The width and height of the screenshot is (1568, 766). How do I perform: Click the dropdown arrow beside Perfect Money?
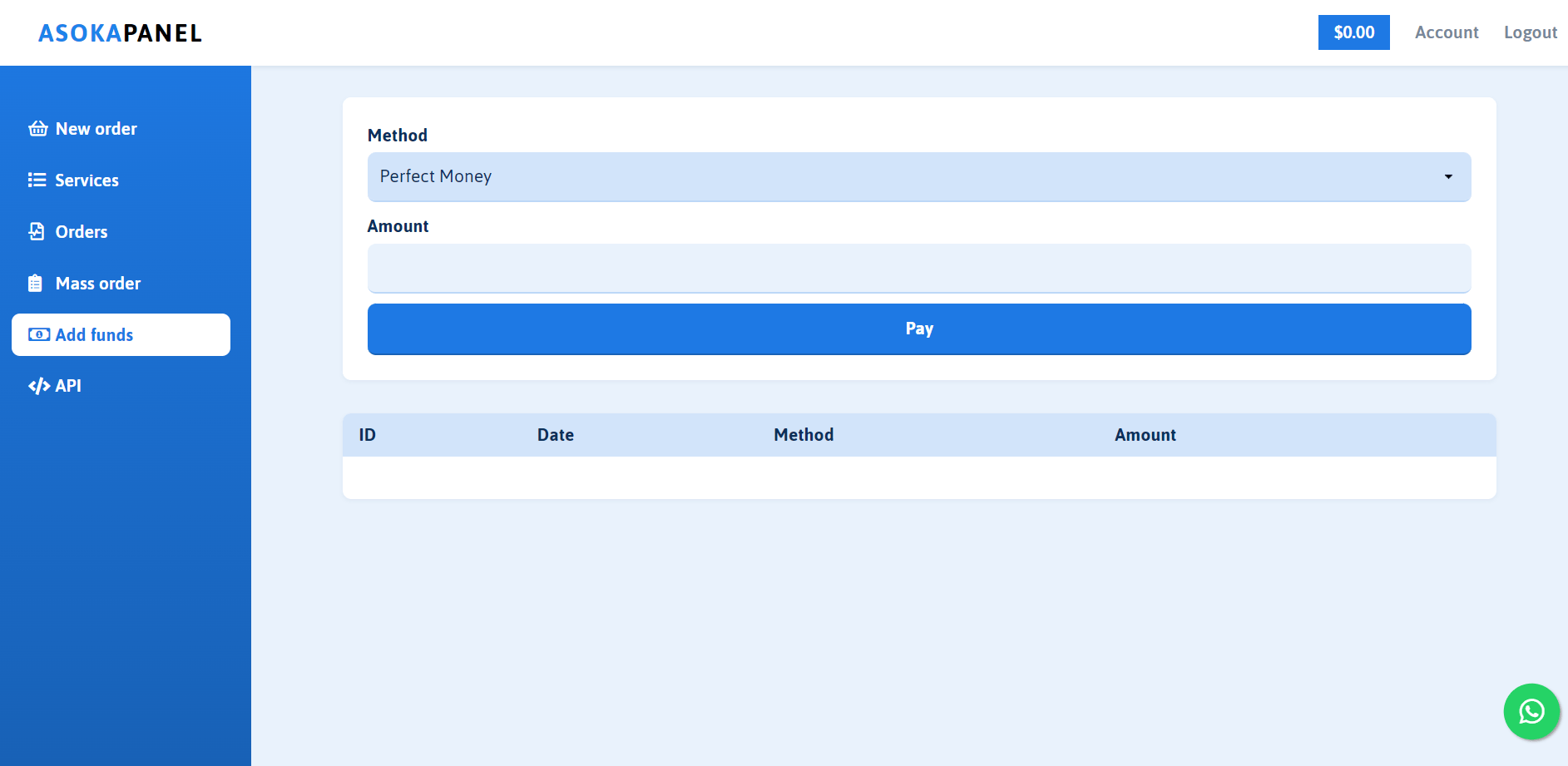[1448, 176]
